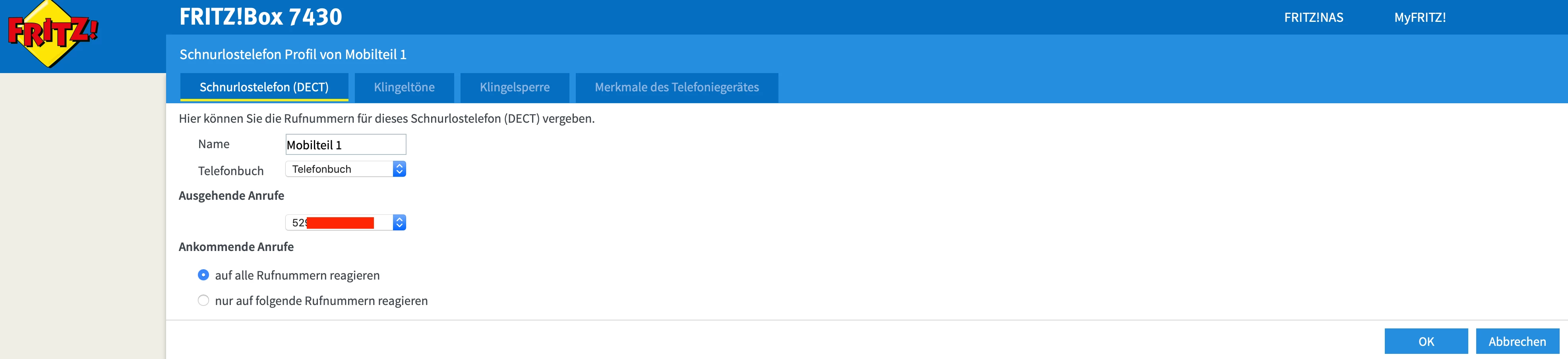Image resolution: width=1568 pixels, height=359 pixels.
Task: Cancel changes with the Abbrechen button
Action: pos(1518,342)
